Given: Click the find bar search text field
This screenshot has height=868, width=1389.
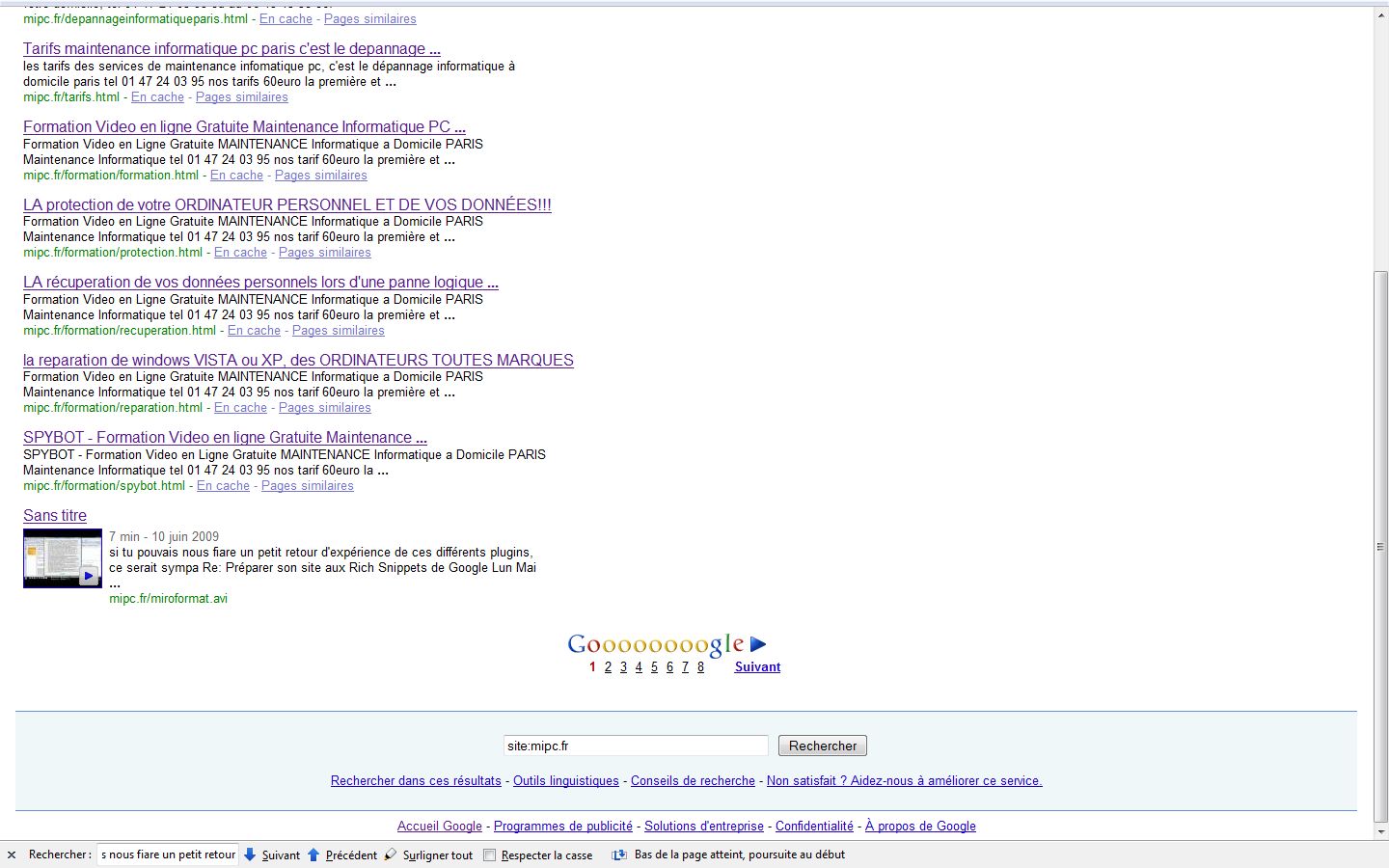Looking at the screenshot, I should pyautogui.click(x=168, y=854).
